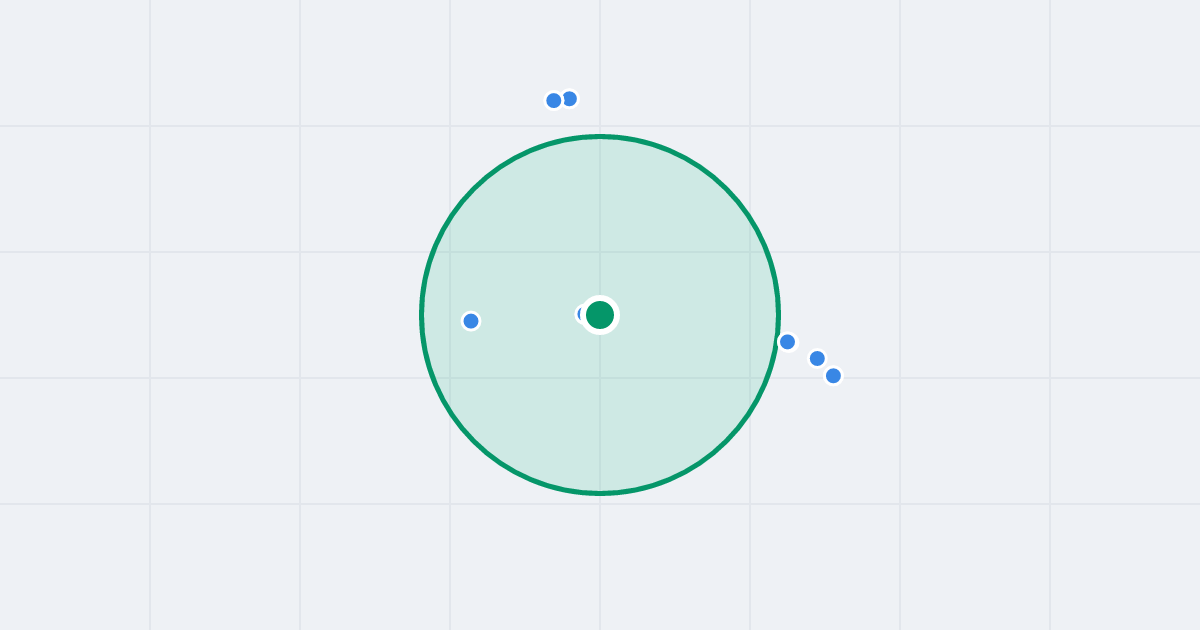1200x630 pixels.
Task: Select middle dot of three right-side dots
Action: coord(817,358)
